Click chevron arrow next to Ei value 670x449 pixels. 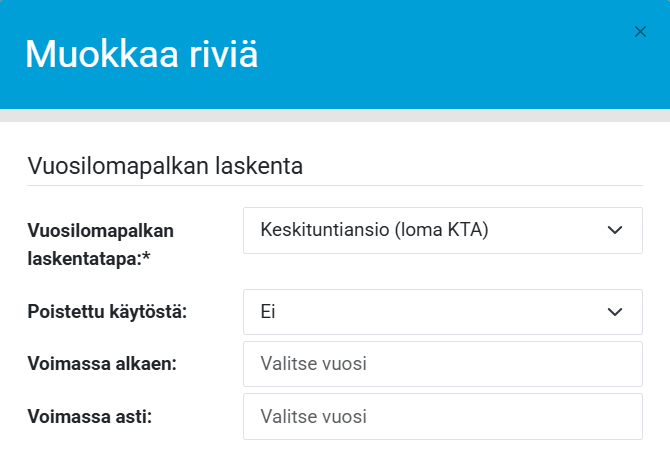coord(615,312)
